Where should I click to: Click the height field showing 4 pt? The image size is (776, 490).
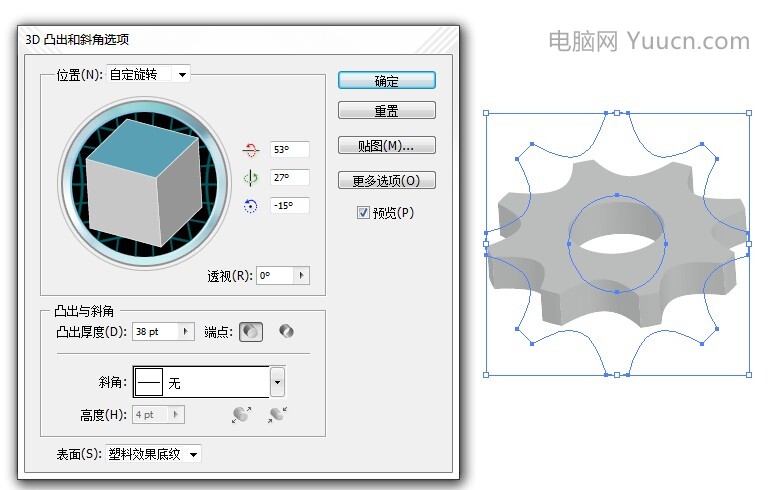[150, 415]
